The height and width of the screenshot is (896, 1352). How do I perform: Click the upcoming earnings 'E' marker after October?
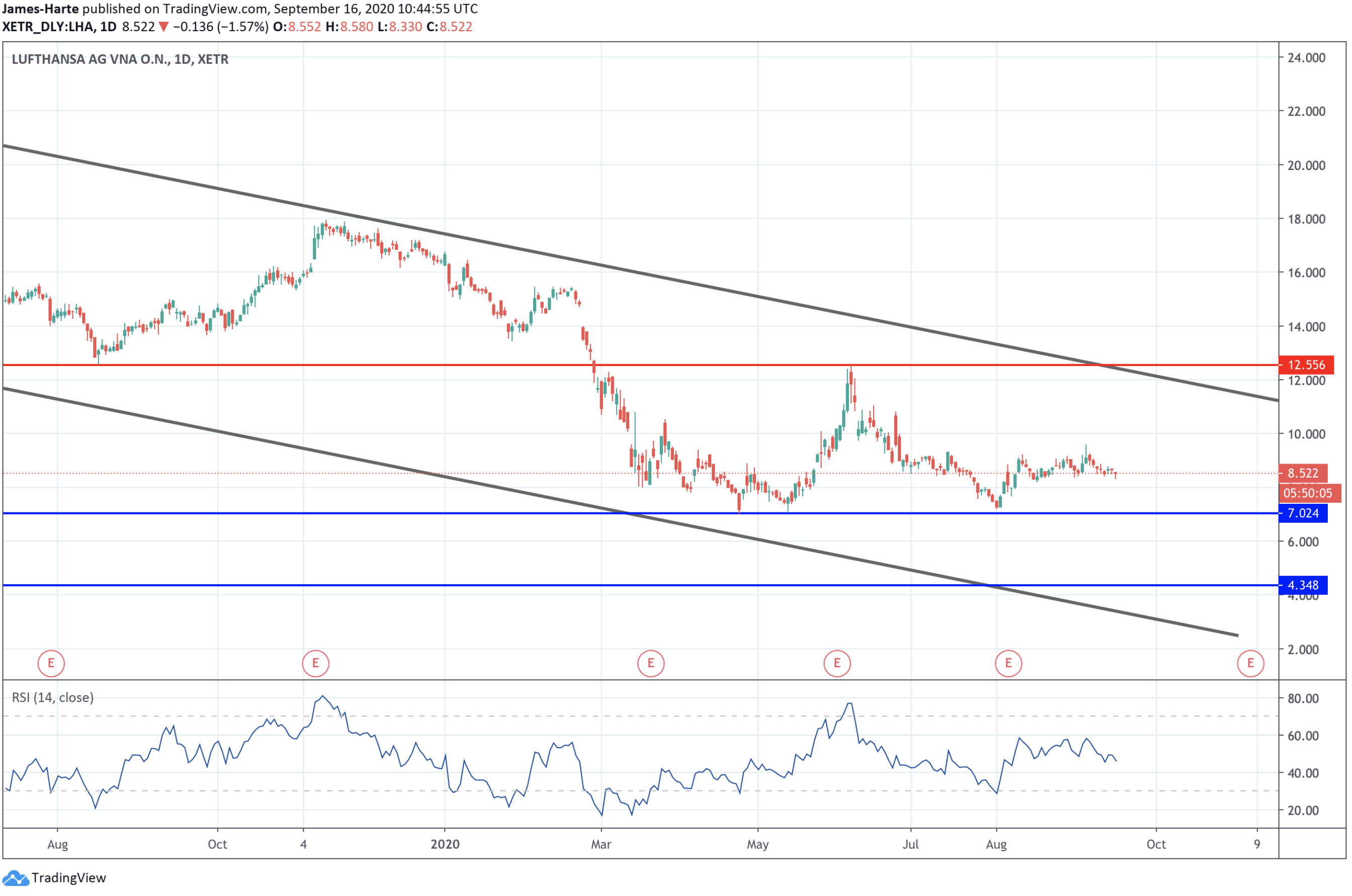(x=1251, y=664)
